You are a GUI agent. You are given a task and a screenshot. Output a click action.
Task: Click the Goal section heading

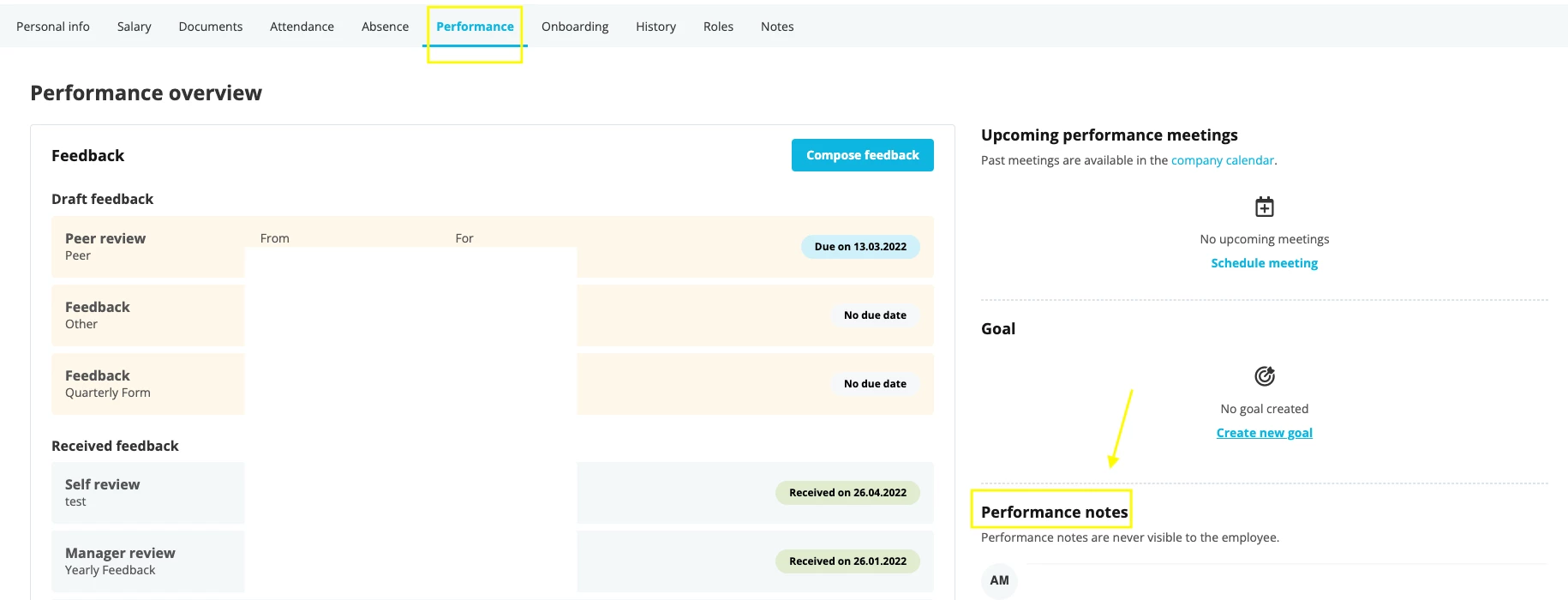998,329
